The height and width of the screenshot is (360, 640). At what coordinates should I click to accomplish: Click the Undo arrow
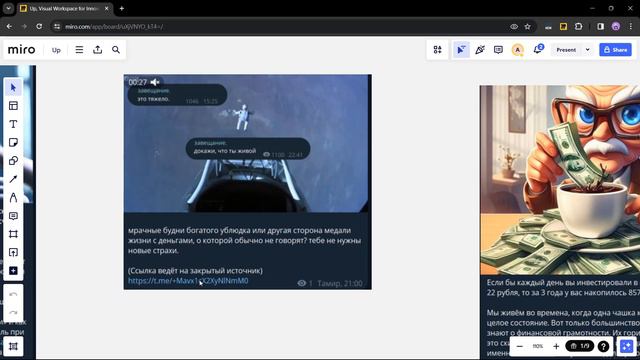[x=13, y=294]
